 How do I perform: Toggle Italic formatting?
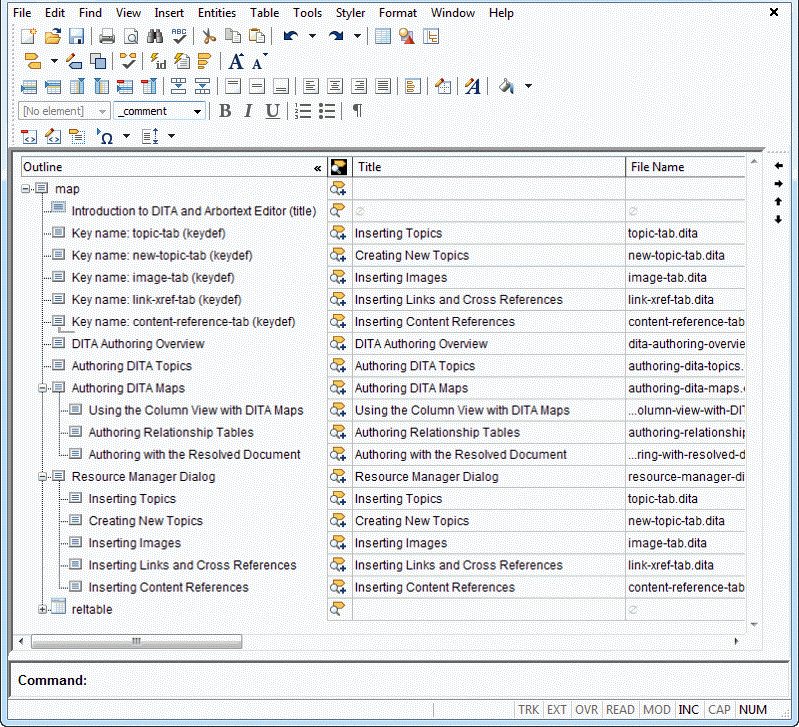[248, 111]
